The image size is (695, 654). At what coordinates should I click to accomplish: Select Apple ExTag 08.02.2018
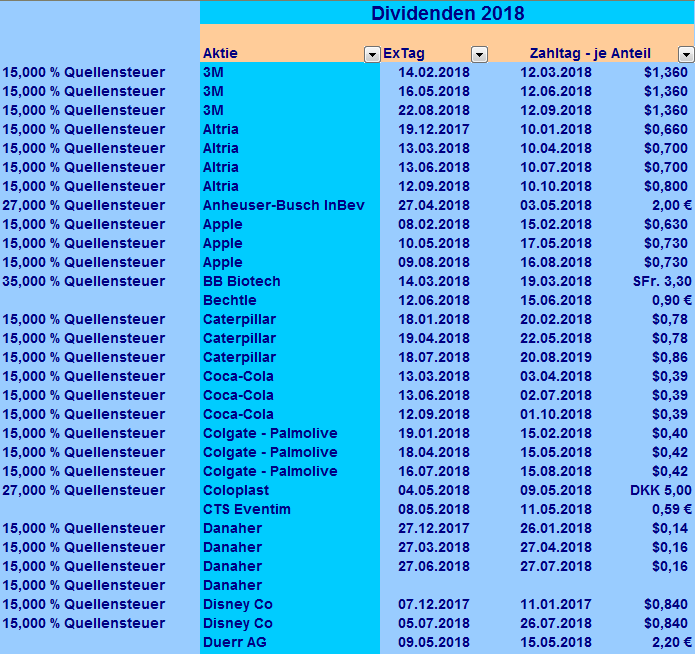[x=433, y=224]
